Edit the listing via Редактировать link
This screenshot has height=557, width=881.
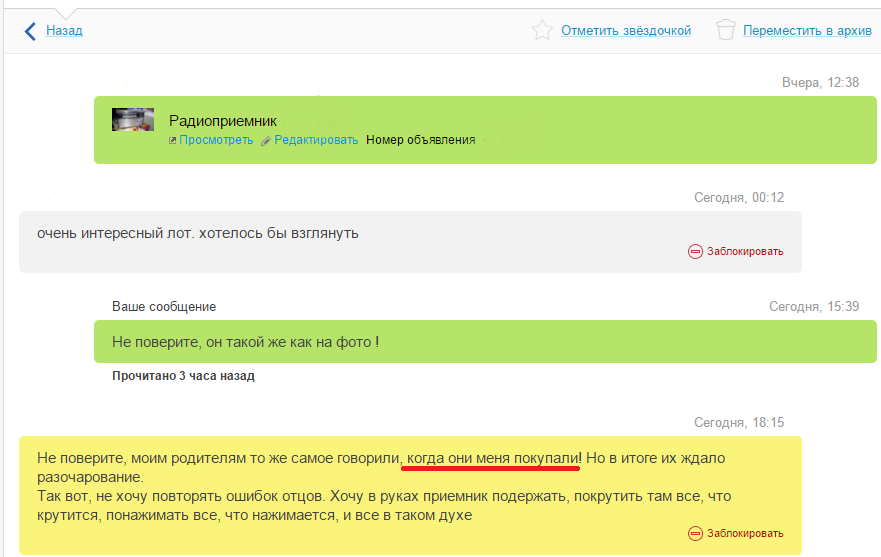(x=316, y=140)
